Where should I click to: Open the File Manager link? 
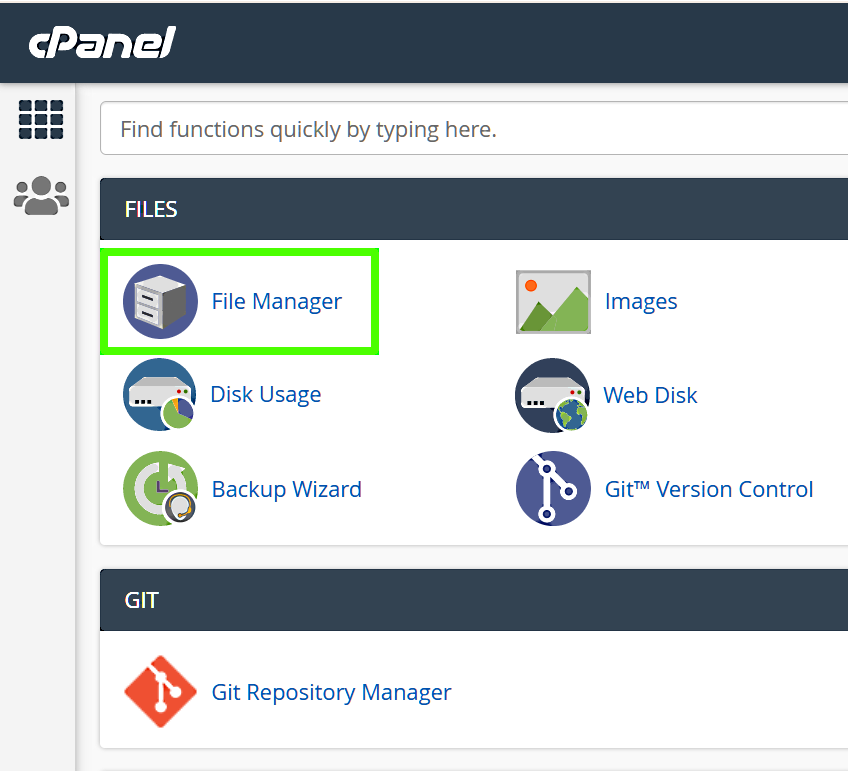pyautogui.click(x=277, y=301)
